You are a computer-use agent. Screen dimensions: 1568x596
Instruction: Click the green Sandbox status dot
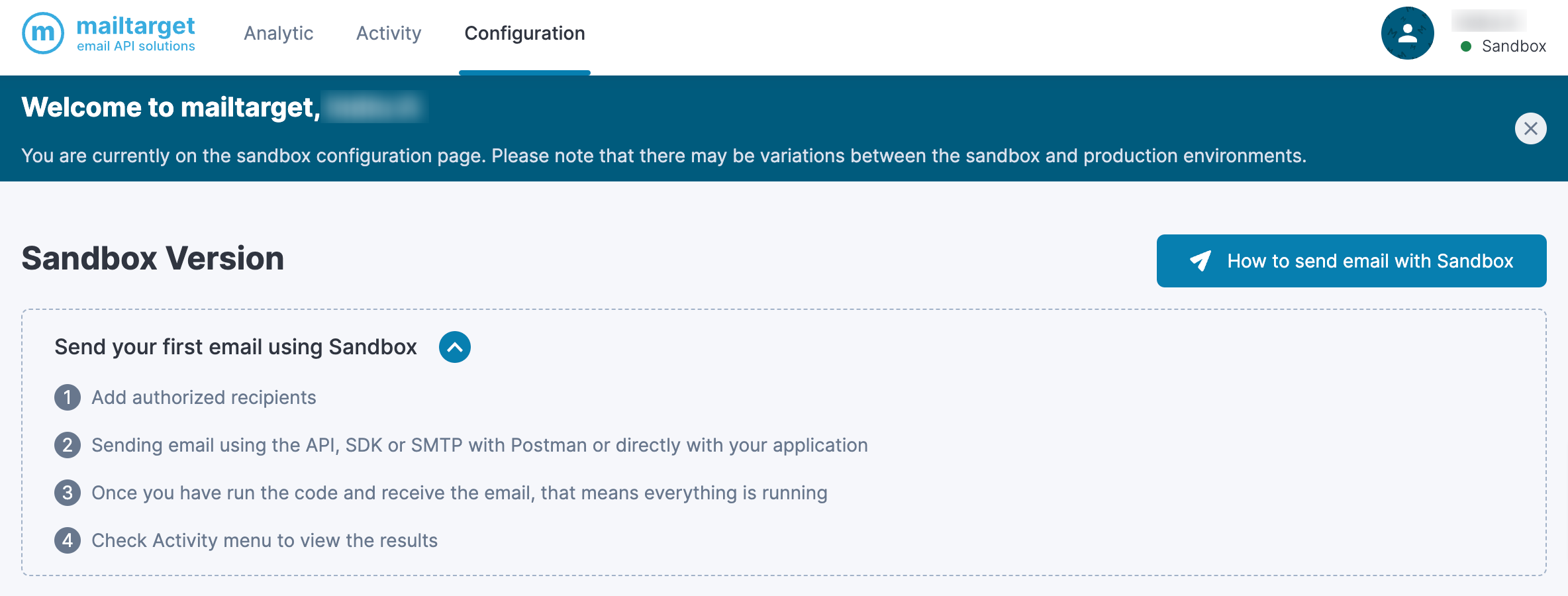pos(1466,46)
